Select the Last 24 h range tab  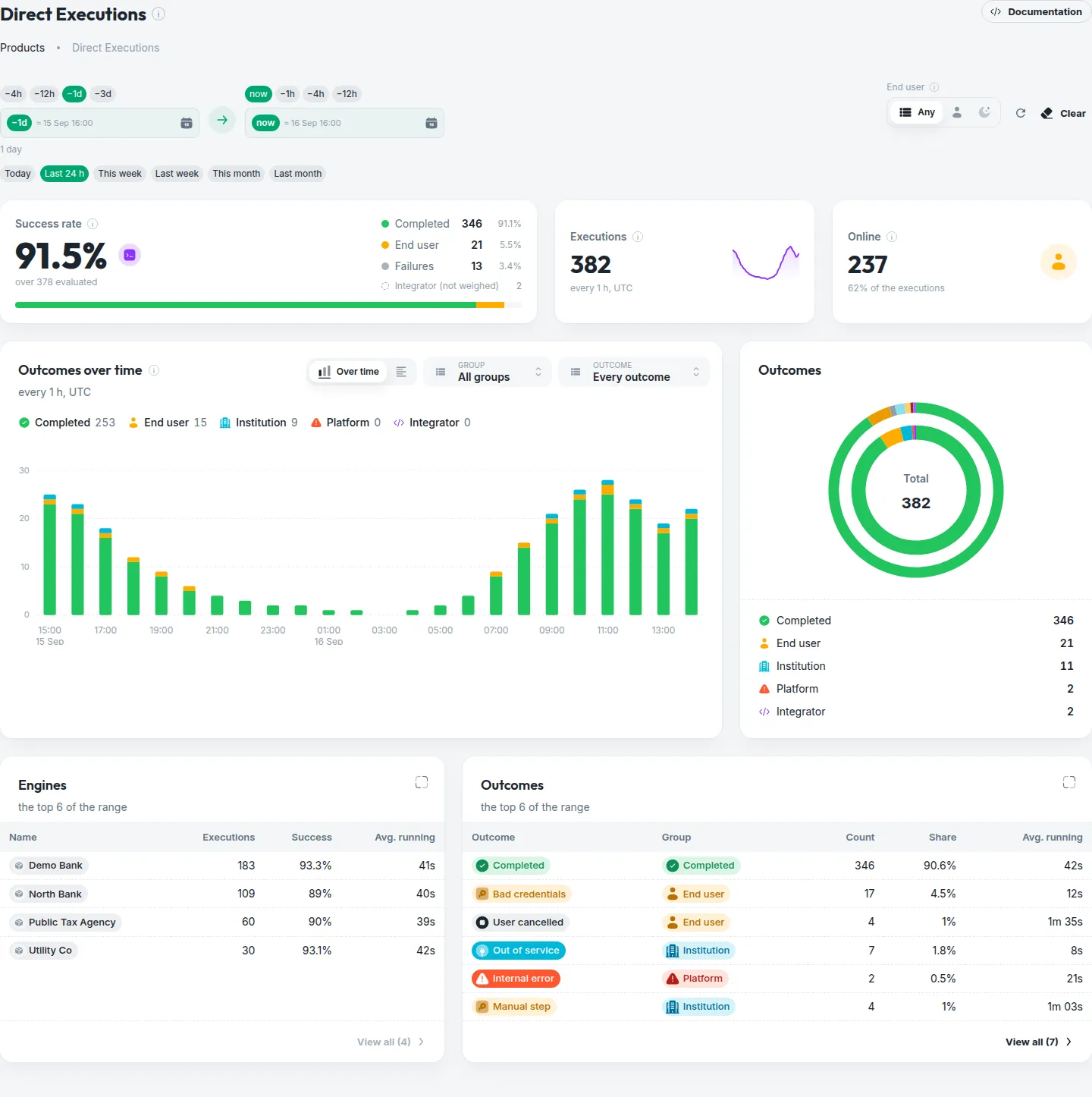(x=64, y=174)
